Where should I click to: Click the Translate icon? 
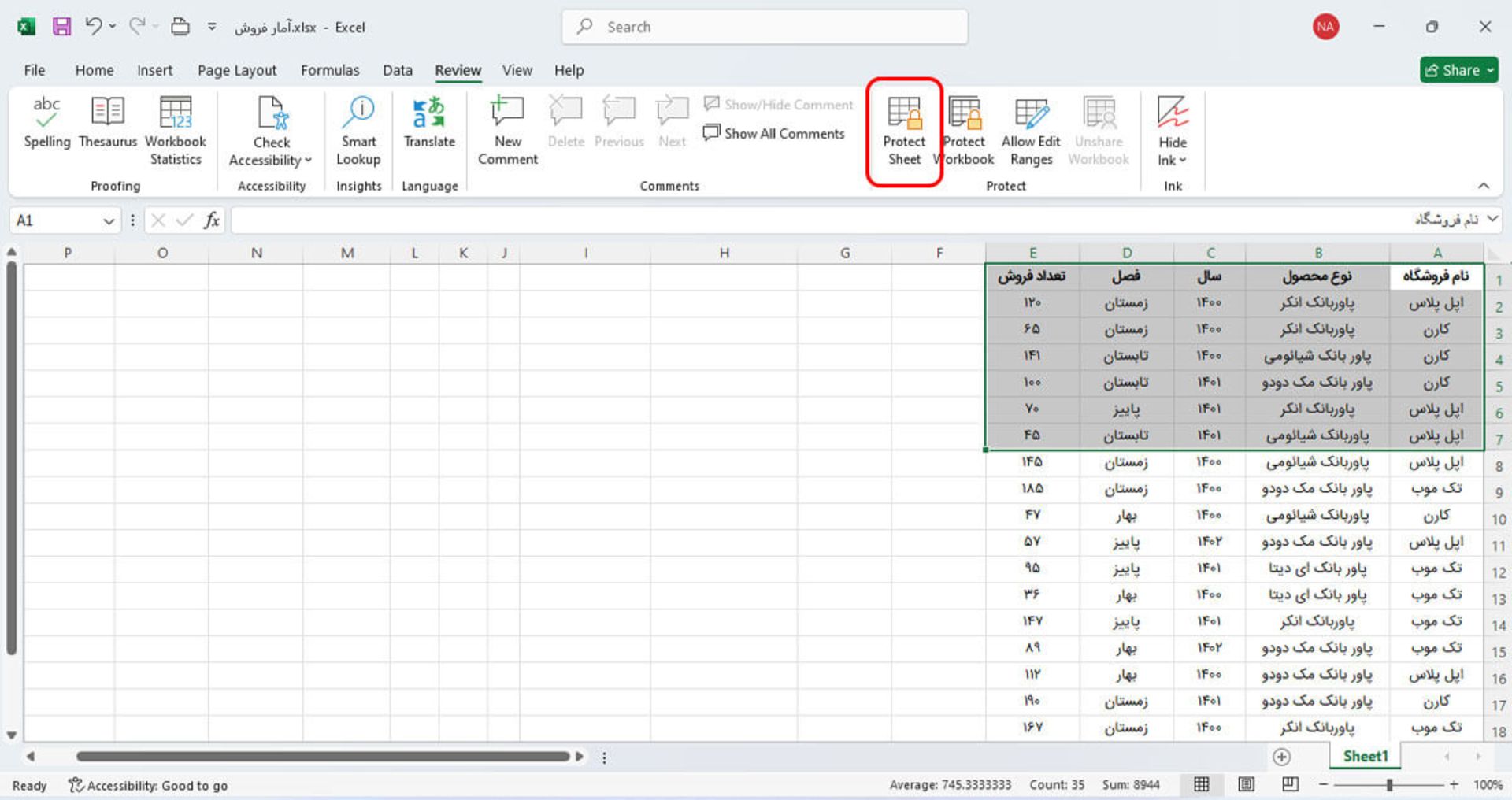429,123
